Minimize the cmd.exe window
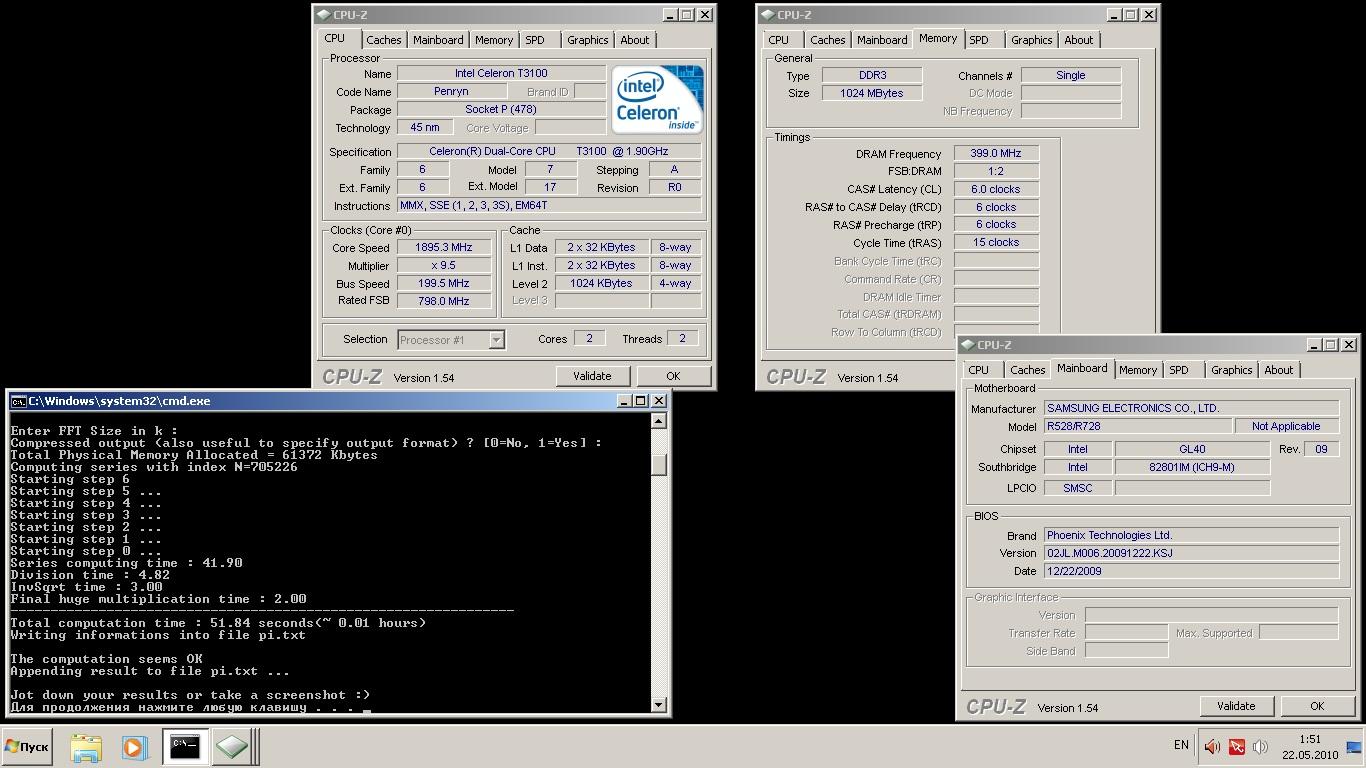The height and width of the screenshot is (768, 1366). tap(624, 401)
